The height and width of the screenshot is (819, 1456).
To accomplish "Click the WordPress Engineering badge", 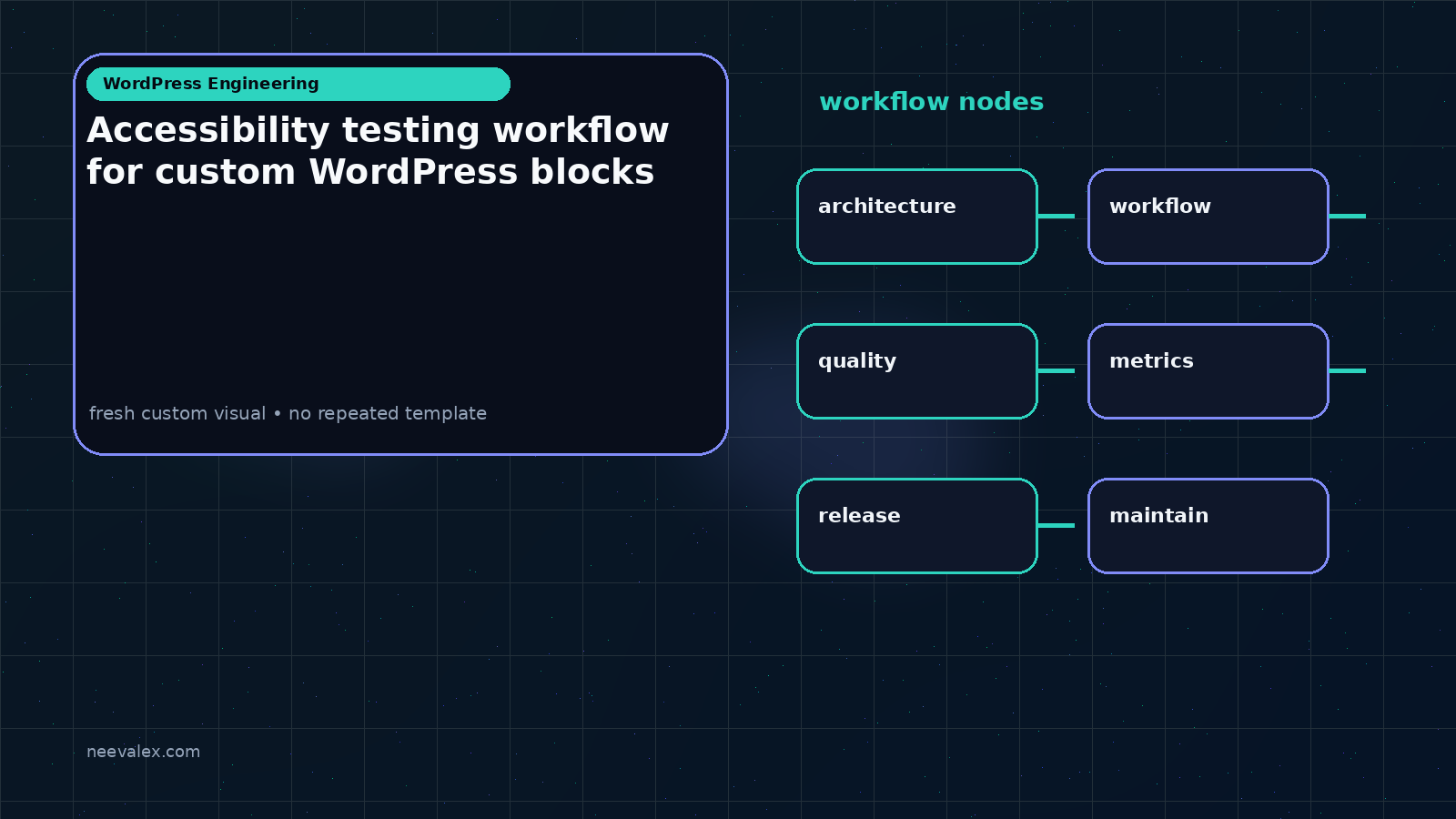I will (298, 84).
